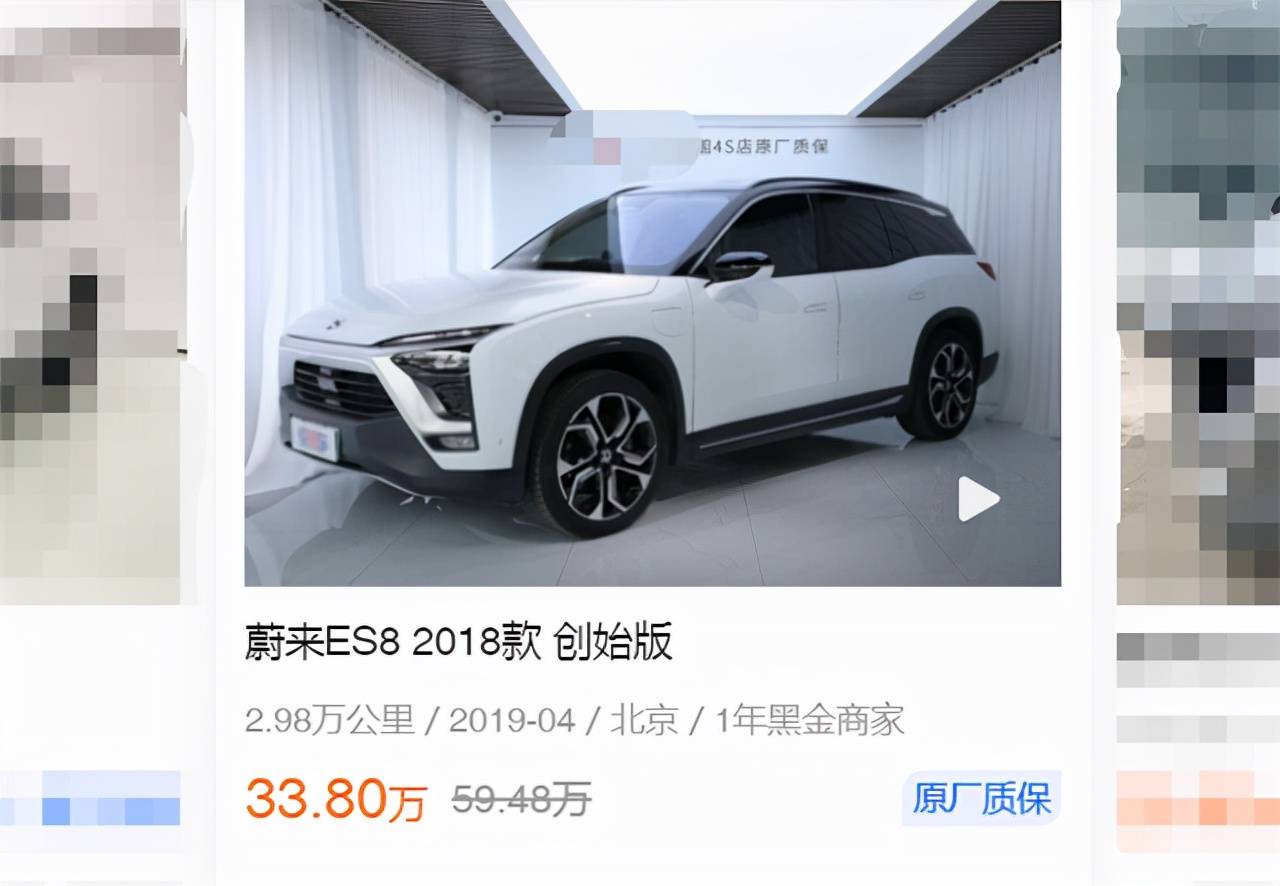1280x886 pixels.
Task: Open the white NIO ES8 car photo
Action: (x=652, y=292)
